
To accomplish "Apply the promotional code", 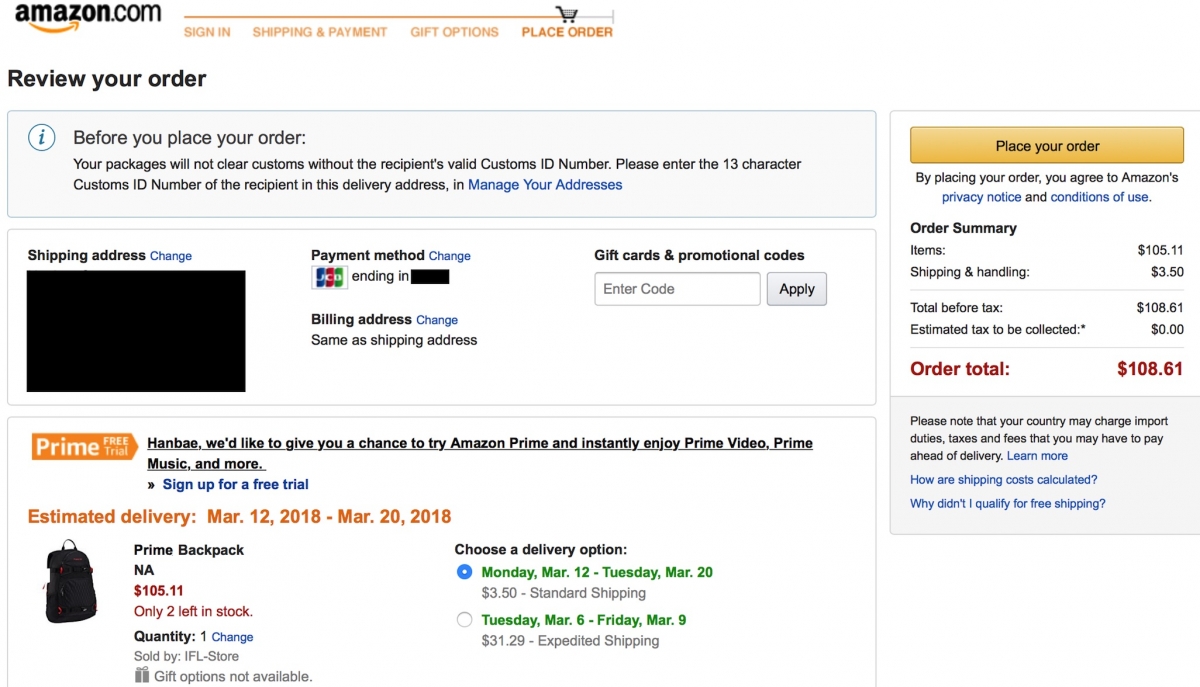I will point(796,289).
